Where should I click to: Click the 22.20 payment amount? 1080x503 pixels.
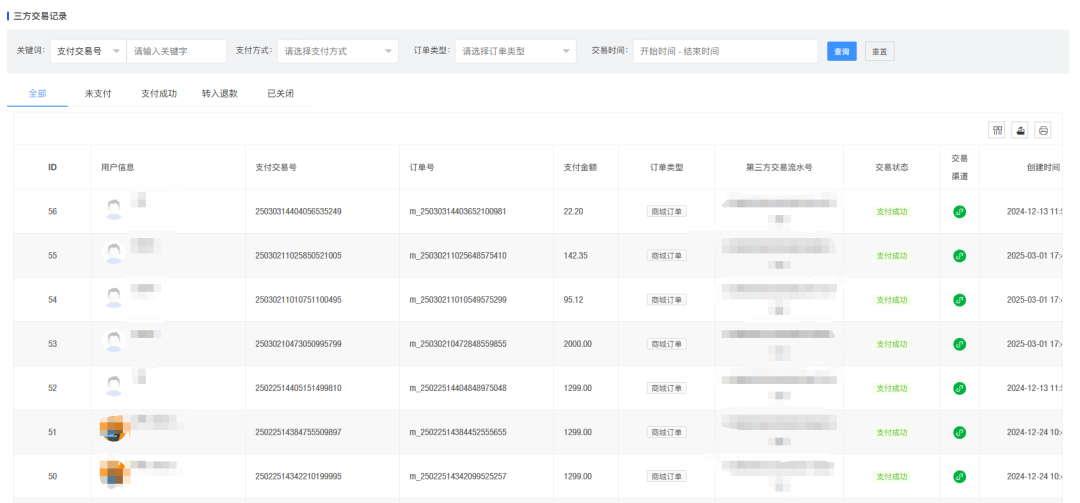pyautogui.click(x=573, y=212)
